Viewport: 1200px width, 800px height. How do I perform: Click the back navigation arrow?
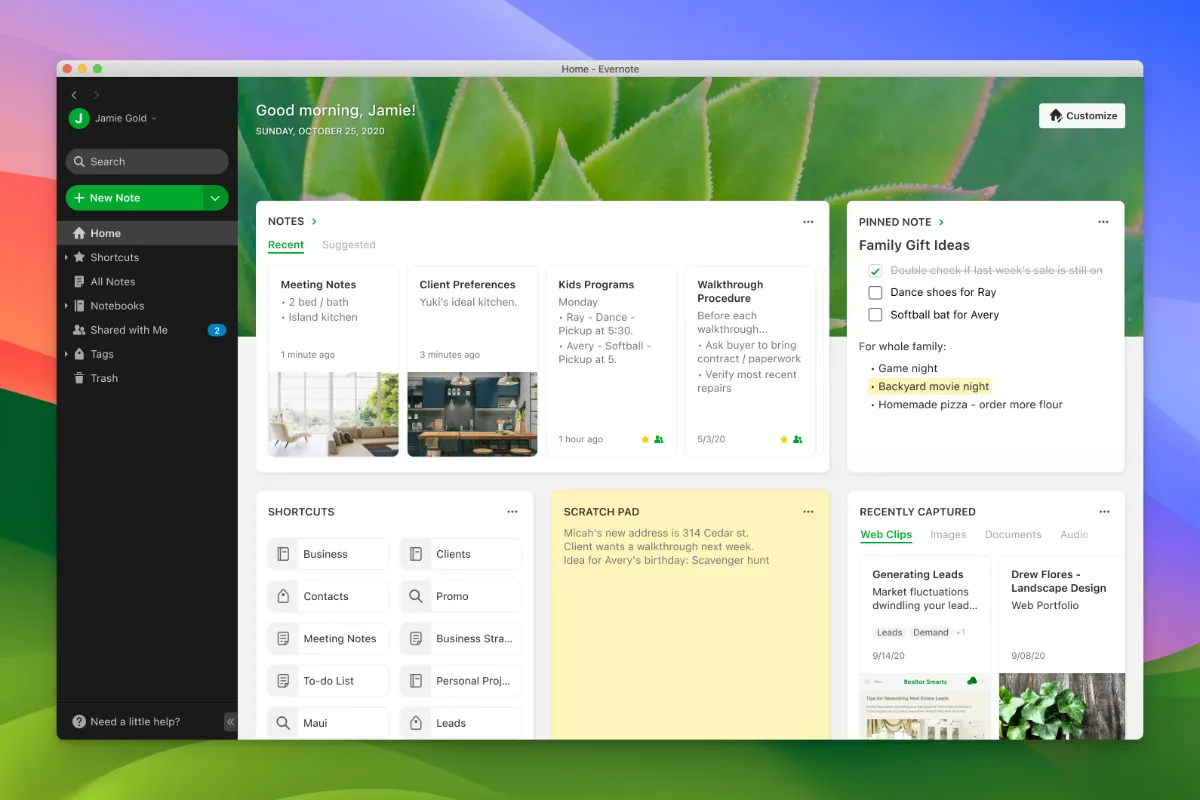coord(74,95)
